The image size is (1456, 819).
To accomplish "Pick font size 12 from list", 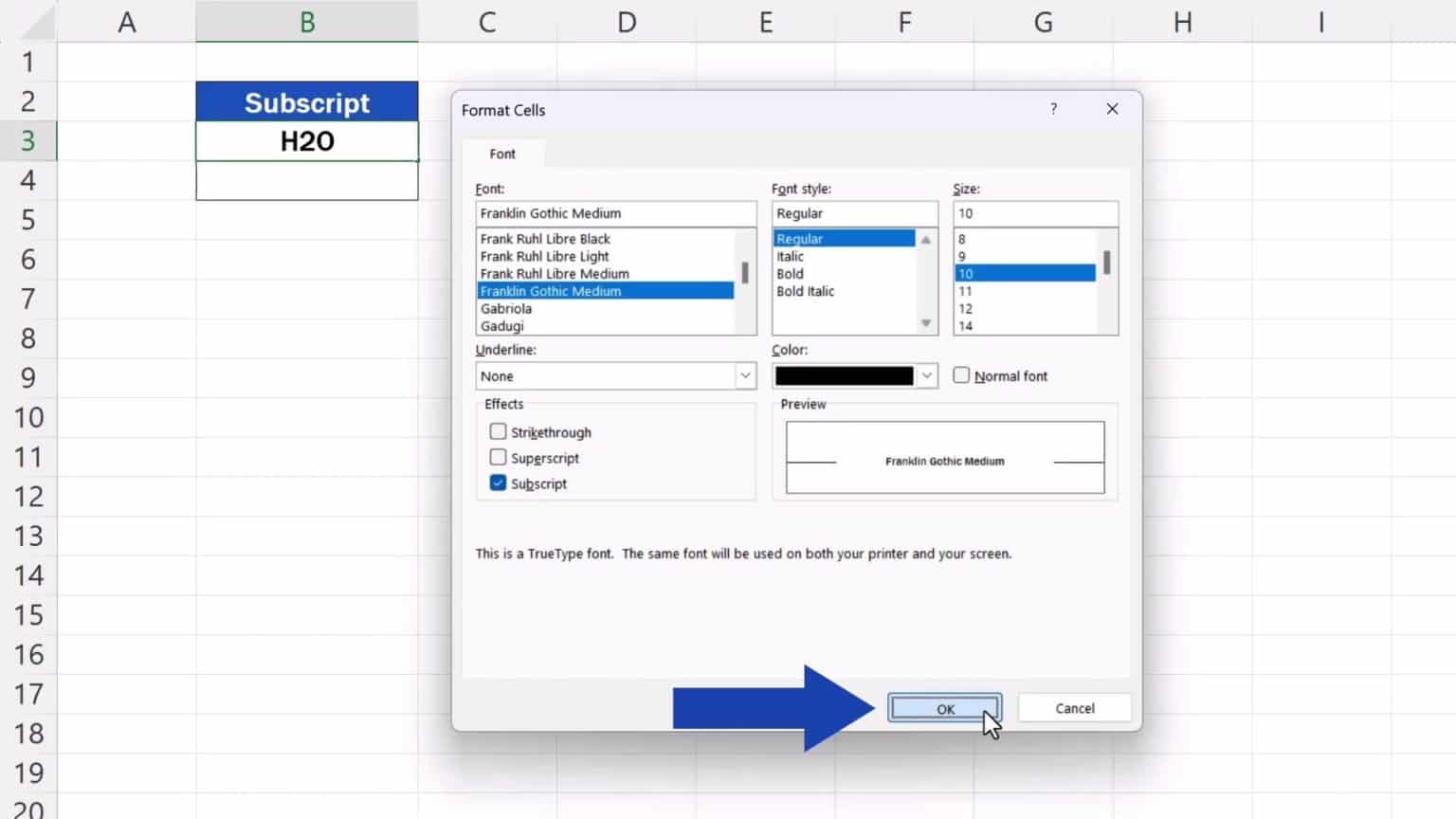I will (965, 309).
